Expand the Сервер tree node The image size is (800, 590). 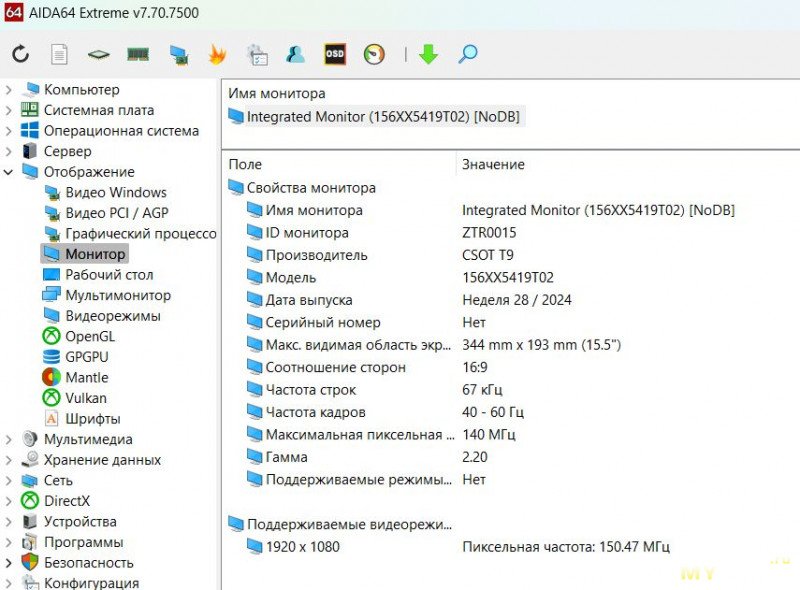click(x=8, y=151)
